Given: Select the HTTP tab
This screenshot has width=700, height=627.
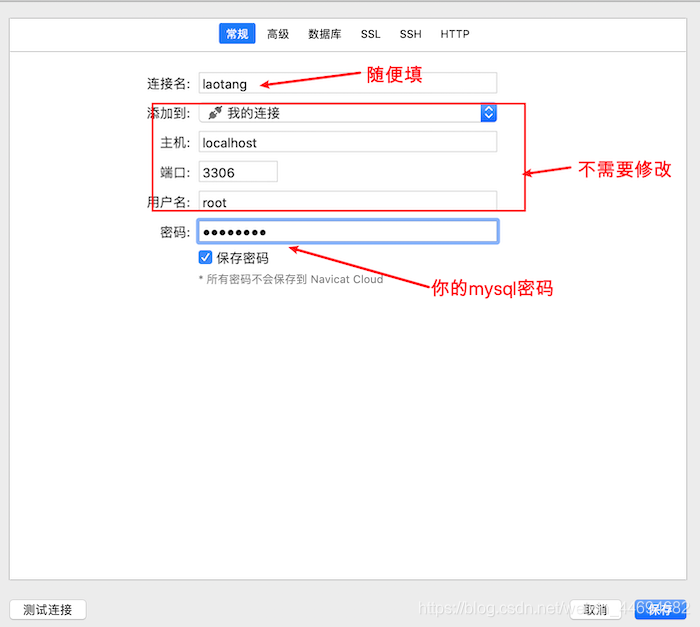Looking at the screenshot, I should (x=455, y=34).
